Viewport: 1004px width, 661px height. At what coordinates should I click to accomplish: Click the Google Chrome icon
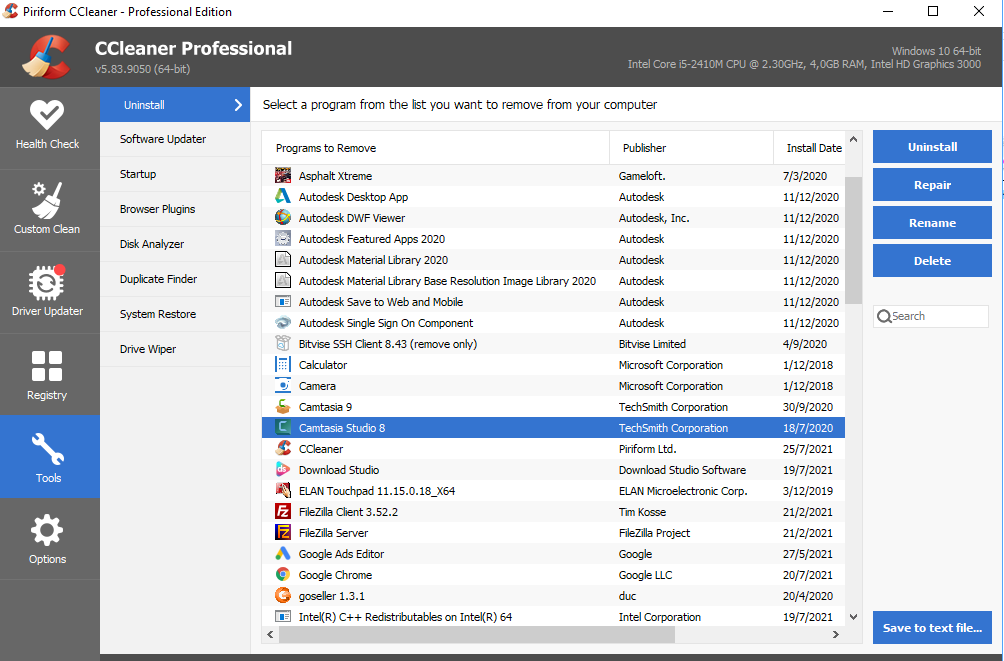(x=282, y=575)
